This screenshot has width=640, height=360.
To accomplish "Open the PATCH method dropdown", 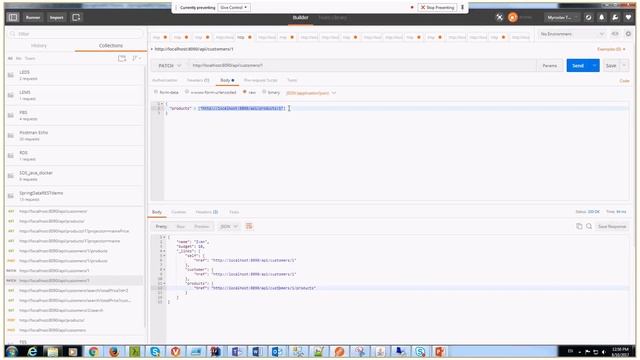I will click(169, 65).
